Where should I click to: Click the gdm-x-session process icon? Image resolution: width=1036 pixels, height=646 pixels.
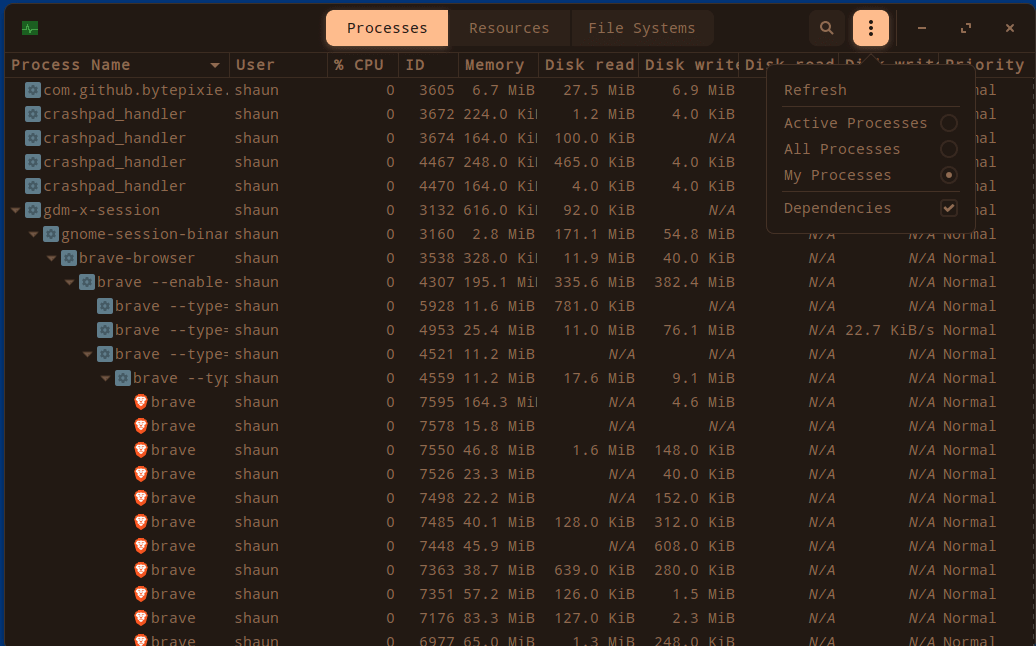(33, 210)
